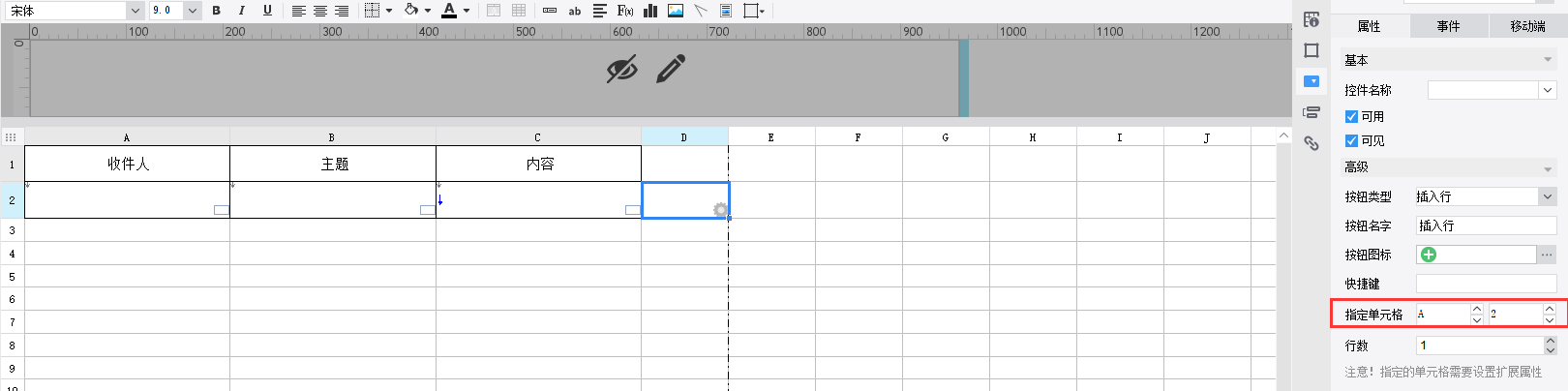Viewport: 1568px width, 391px height.
Task: Insert formula F(x)
Action: (x=625, y=11)
